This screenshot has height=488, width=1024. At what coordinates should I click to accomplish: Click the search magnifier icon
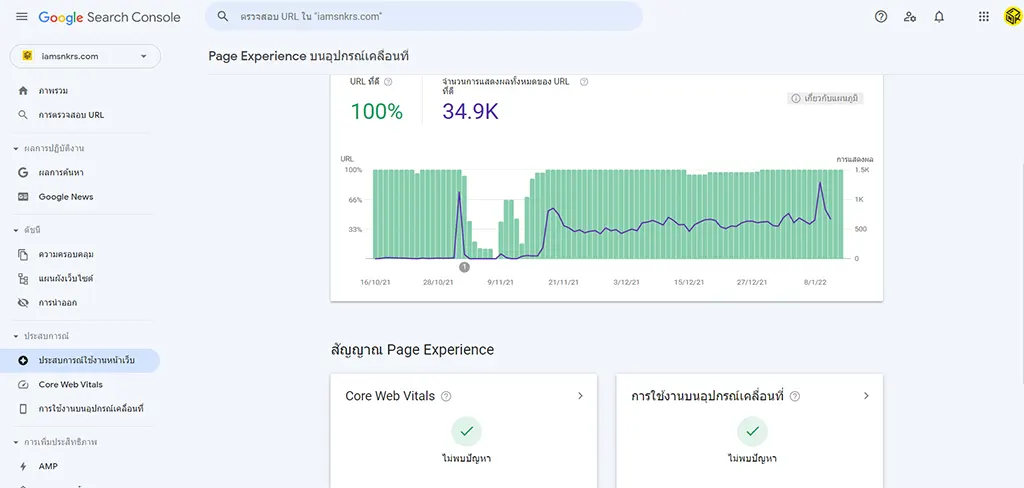click(x=223, y=17)
